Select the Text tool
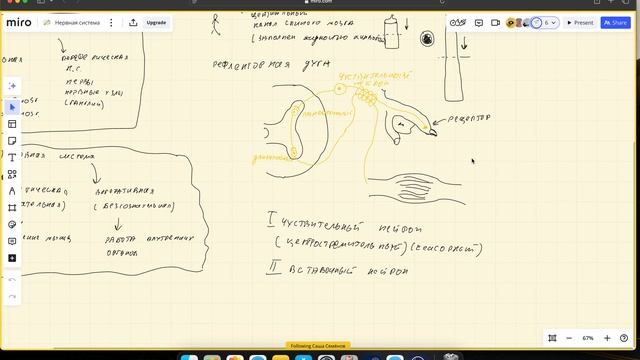Viewport: 640px width, 360px height. click(x=12, y=158)
